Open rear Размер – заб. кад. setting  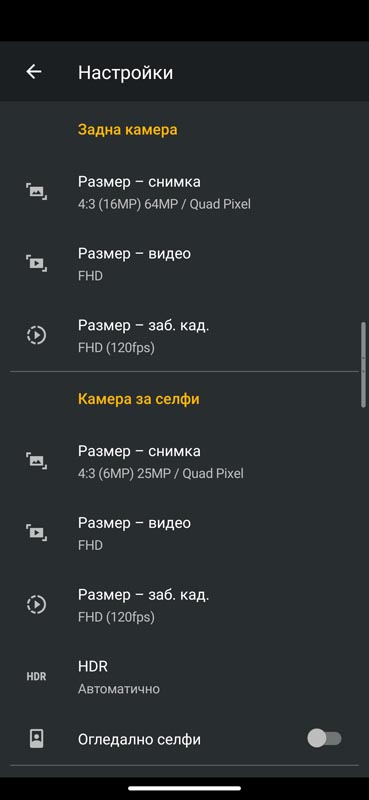point(184,336)
